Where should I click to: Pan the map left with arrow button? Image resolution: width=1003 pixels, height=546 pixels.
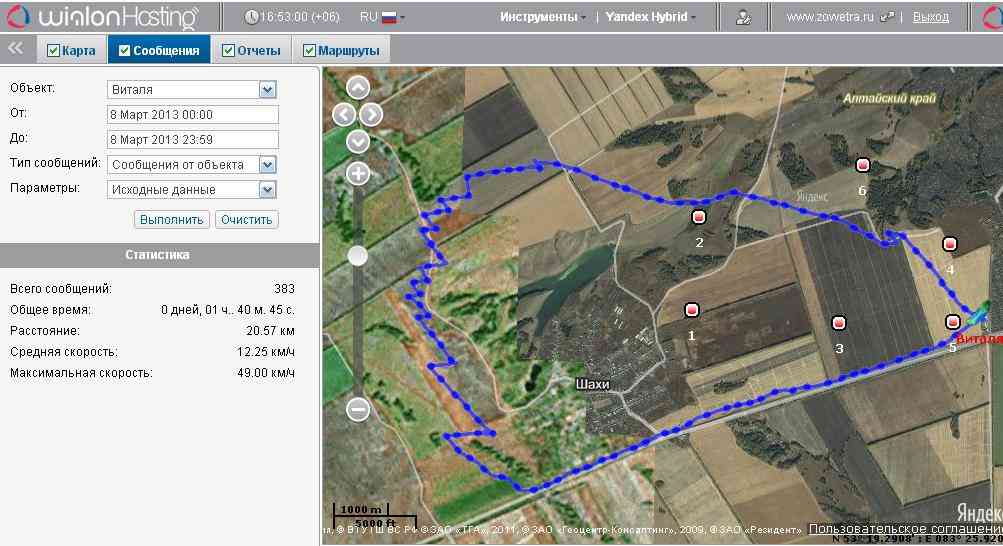pos(343,114)
